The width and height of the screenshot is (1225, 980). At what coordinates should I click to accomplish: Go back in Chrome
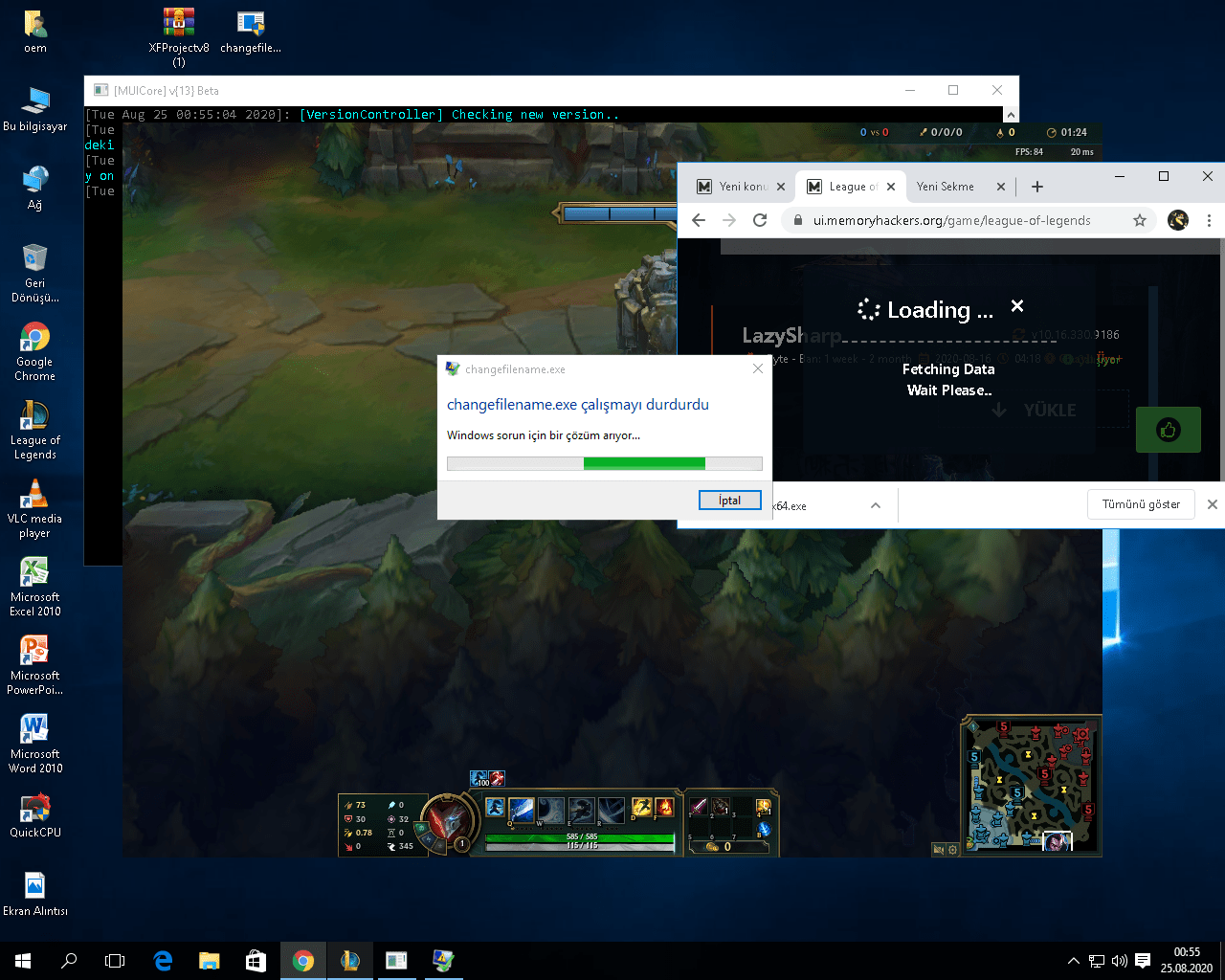(699, 220)
